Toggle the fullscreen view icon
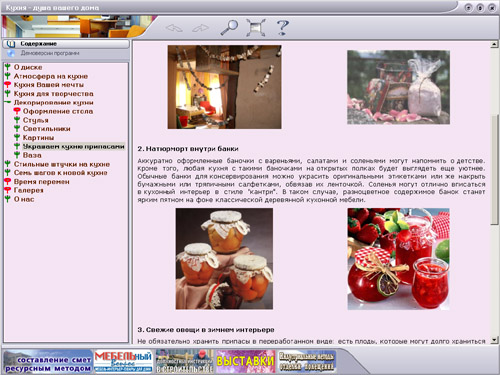 [256, 28]
